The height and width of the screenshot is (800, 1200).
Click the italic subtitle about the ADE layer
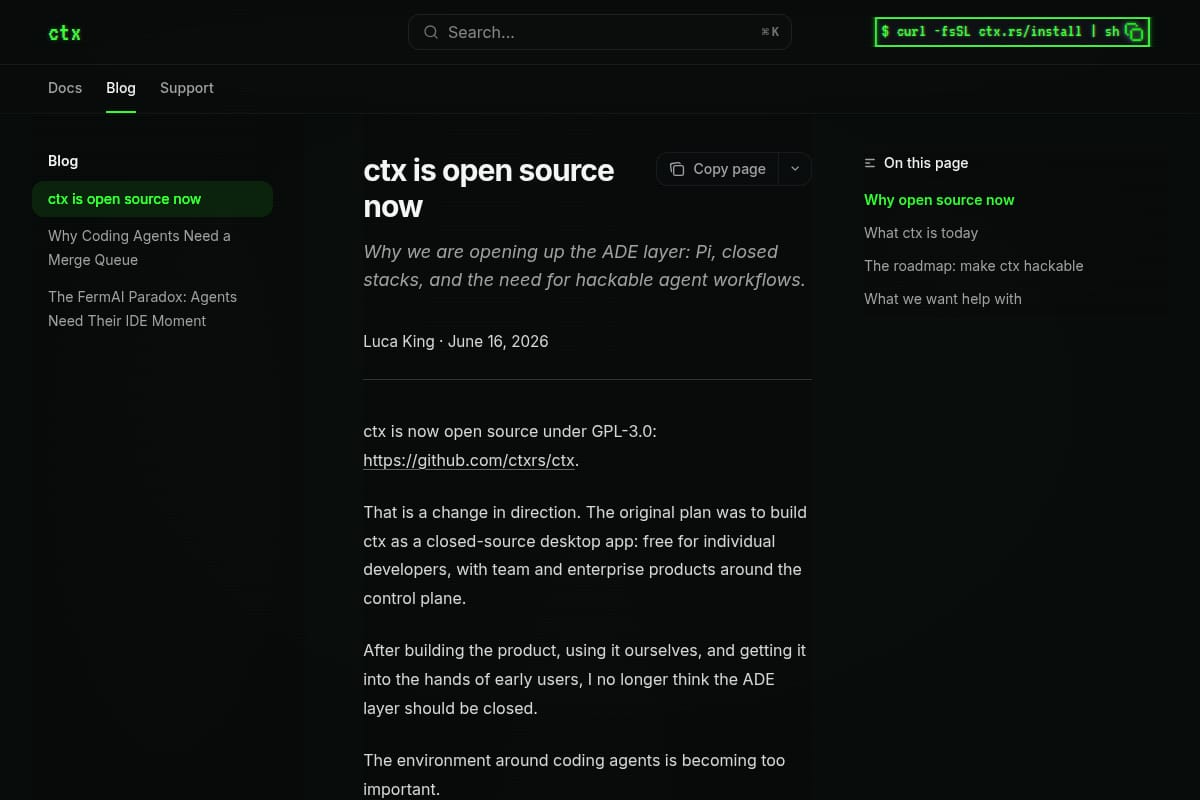(x=584, y=266)
